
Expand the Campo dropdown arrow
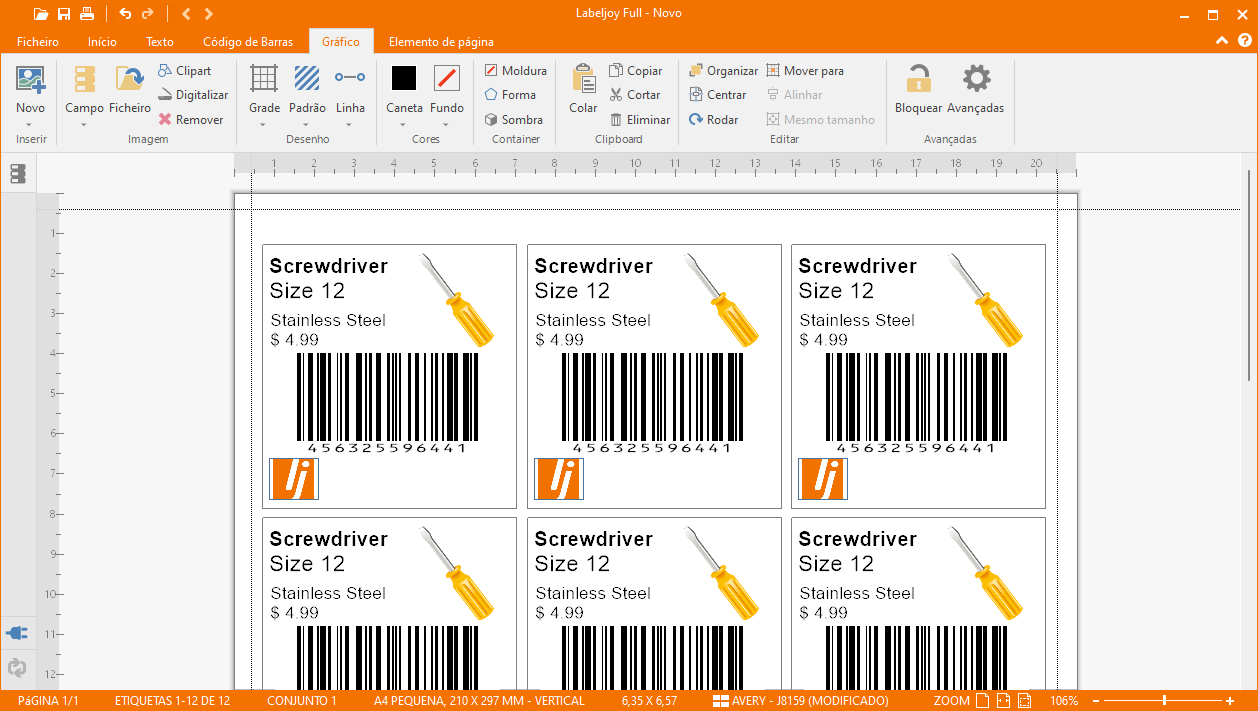84,125
